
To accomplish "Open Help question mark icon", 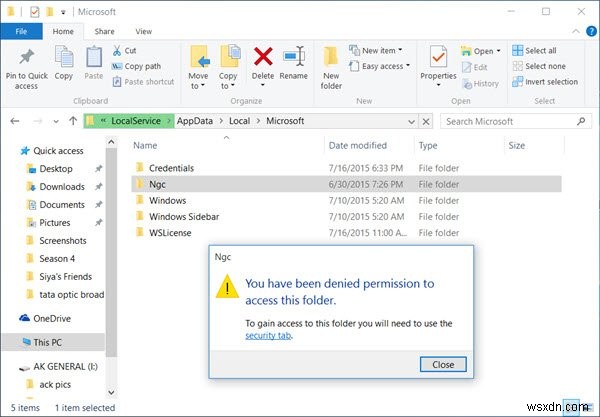I will coord(592,31).
